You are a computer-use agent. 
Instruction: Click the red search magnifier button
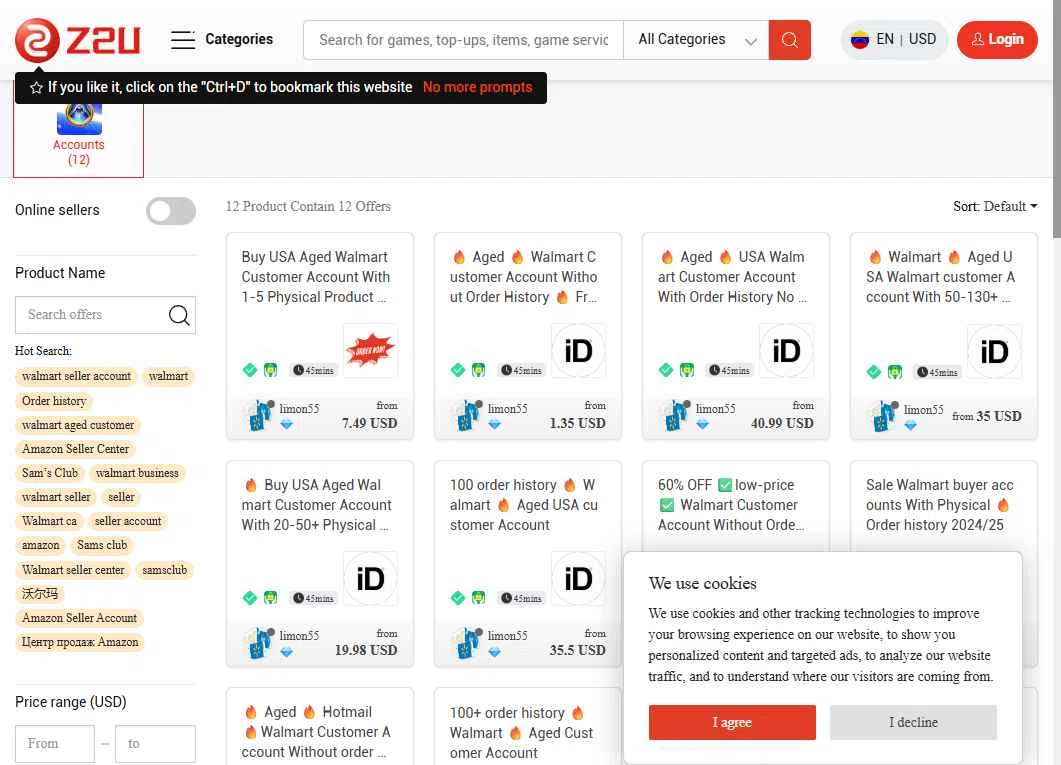pyautogui.click(x=789, y=40)
